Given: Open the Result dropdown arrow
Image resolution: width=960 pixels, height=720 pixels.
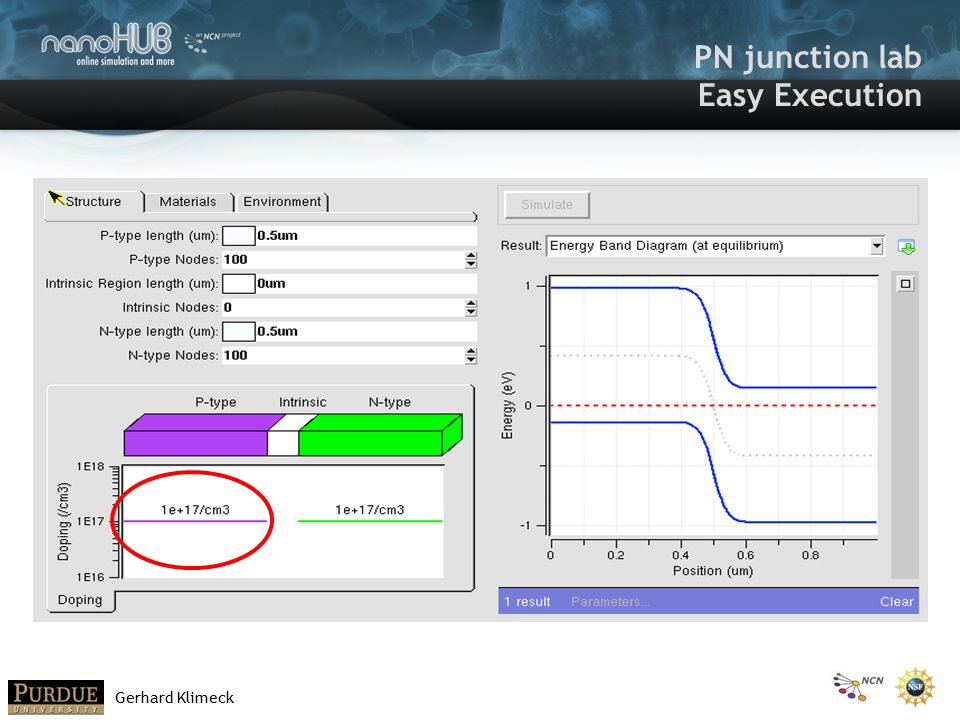Looking at the screenshot, I should click(x=877, y=246).
